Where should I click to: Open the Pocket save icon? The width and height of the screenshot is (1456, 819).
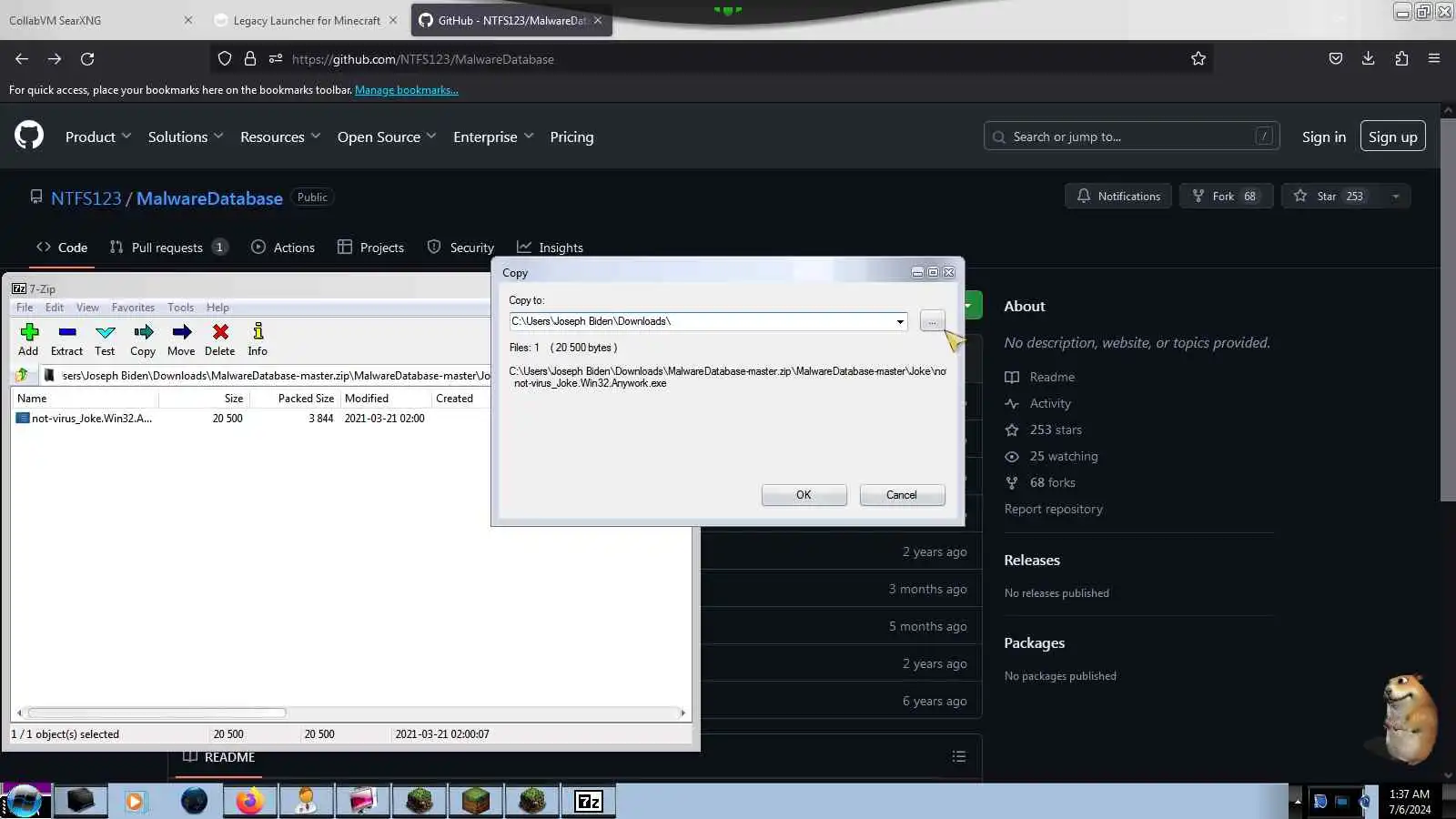pos(1336,59)
